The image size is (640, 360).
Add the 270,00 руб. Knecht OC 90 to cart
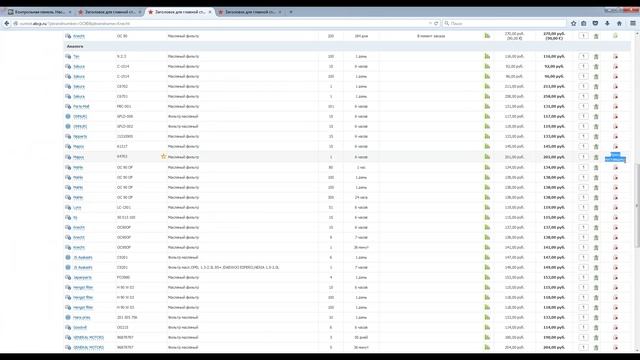click(x=596, y=36)
